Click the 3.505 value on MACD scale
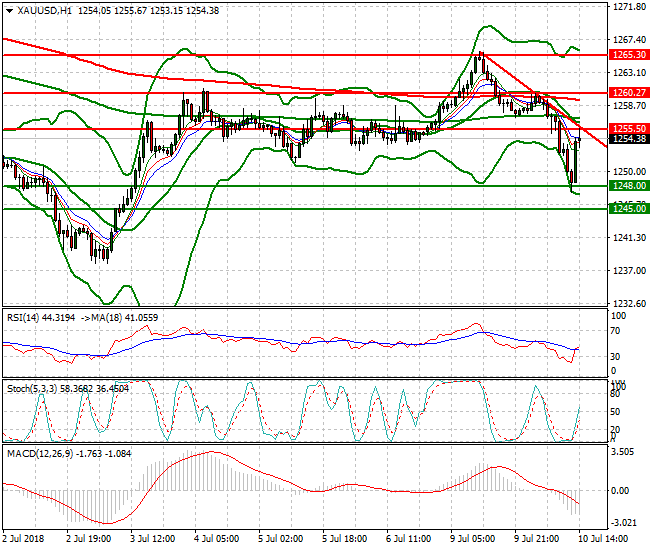Image resolution: width=650 pixels, height=550 pixels. point(622,452)
